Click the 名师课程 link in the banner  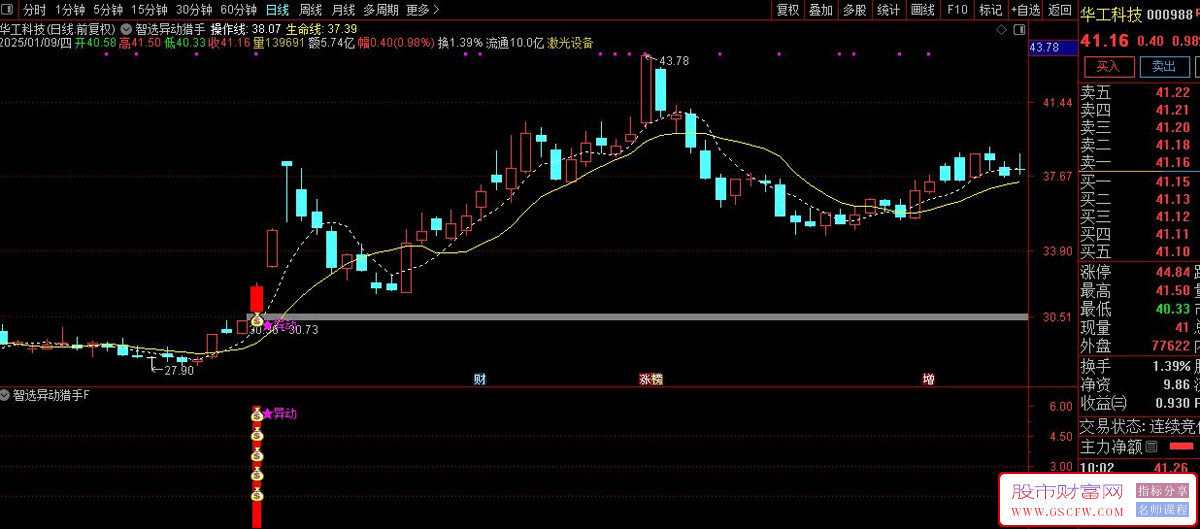[x=1161, y=510]
